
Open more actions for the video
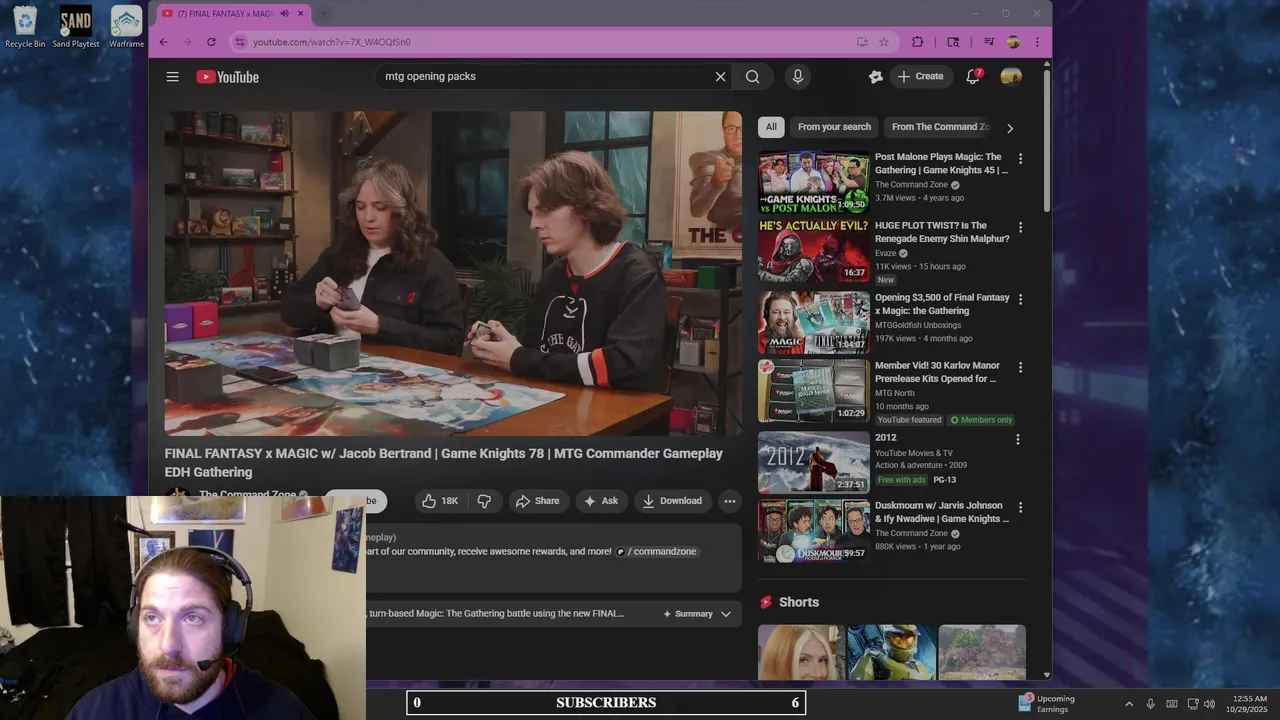730,501
